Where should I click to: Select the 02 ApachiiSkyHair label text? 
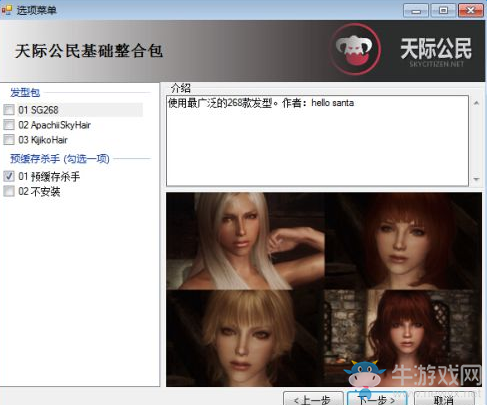click(54, 125)
